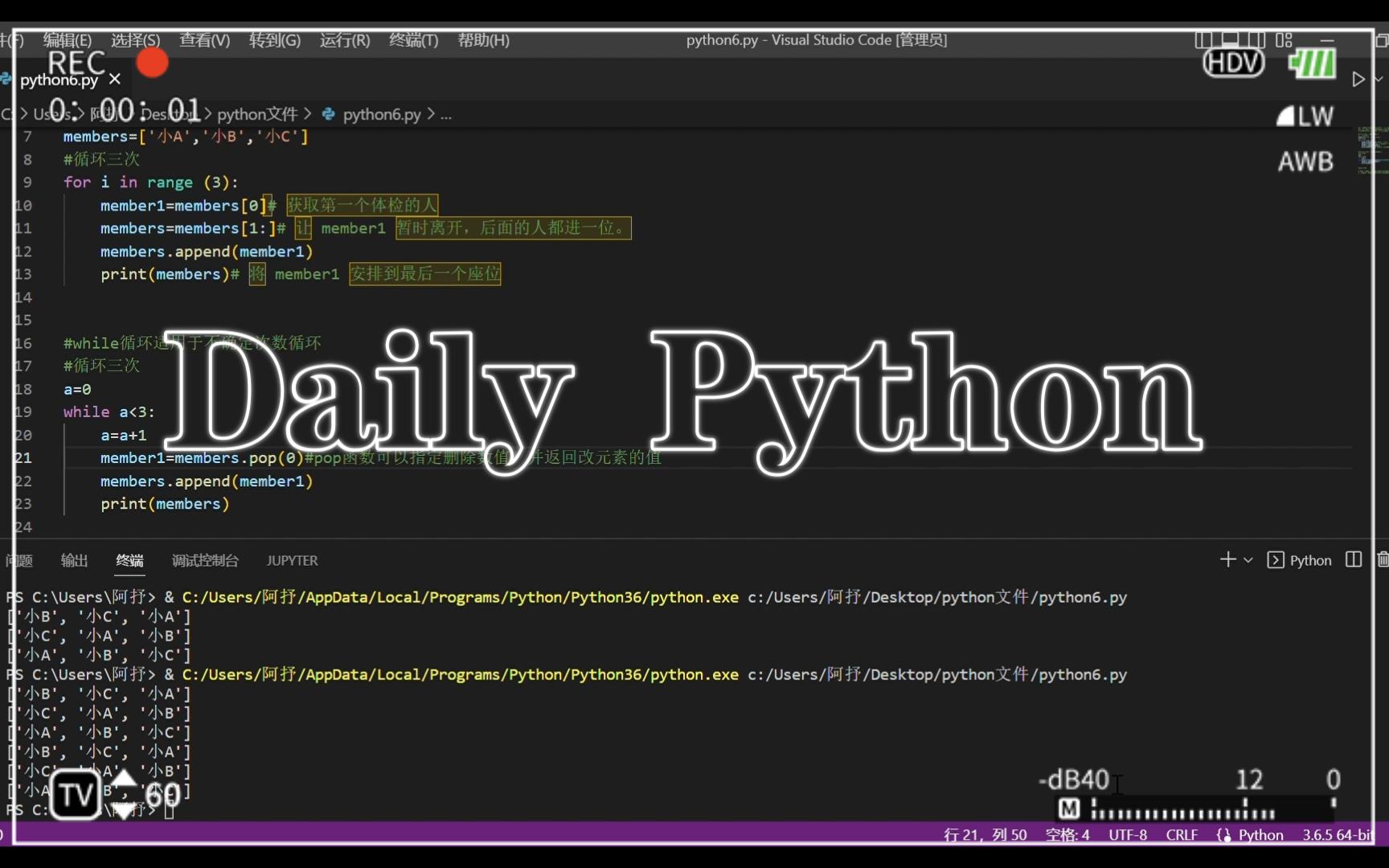Click python.exe path in first terminal command
Image resolution: width=1389 pixels, height=868 pixels.
[x=460, y=597]
